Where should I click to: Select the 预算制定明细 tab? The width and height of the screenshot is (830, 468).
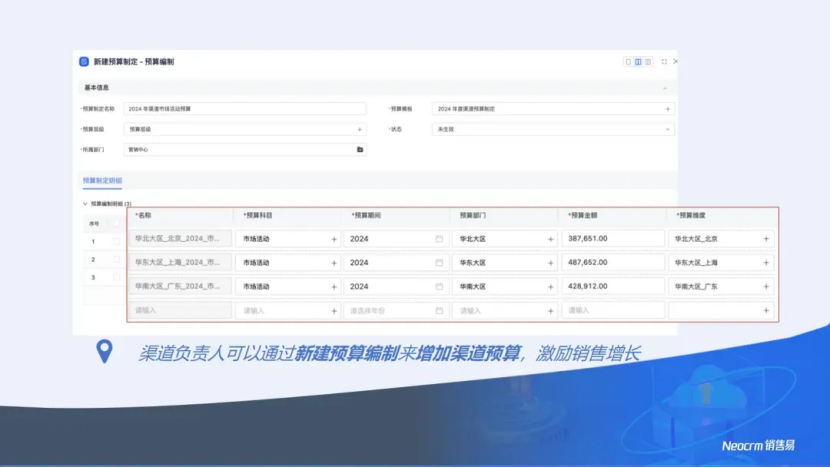click(x=102, y=181)
